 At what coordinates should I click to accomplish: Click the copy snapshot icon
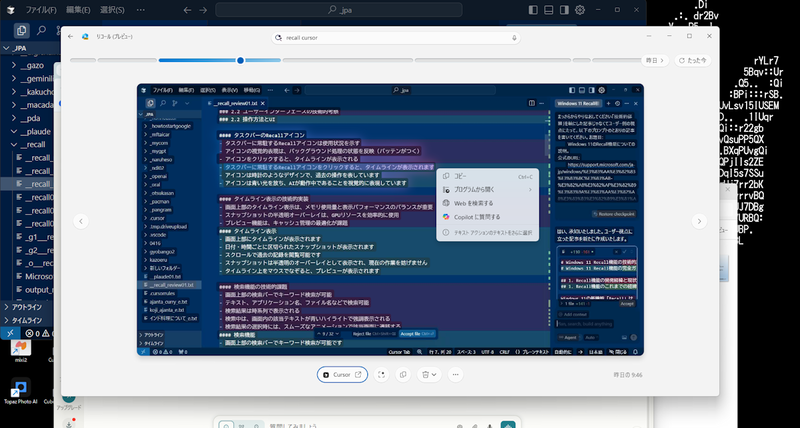coord(403,374)
